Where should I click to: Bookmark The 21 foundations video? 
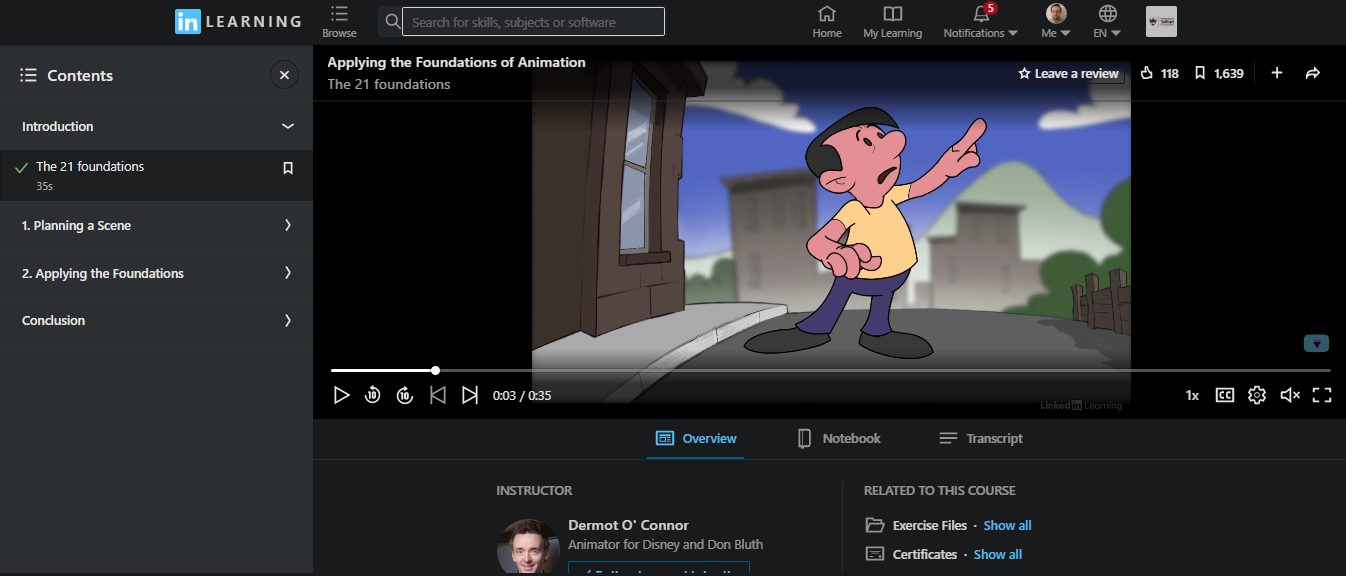288,168
